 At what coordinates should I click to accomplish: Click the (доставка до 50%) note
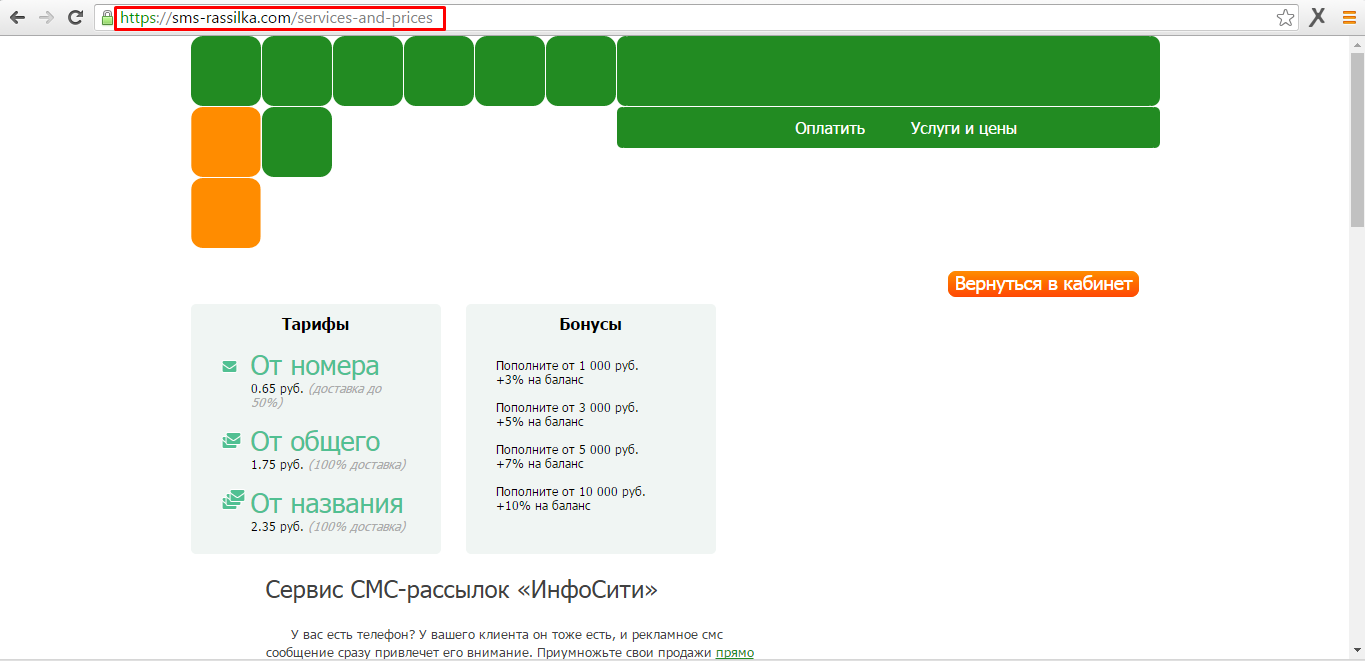click(x=316, y=396)
